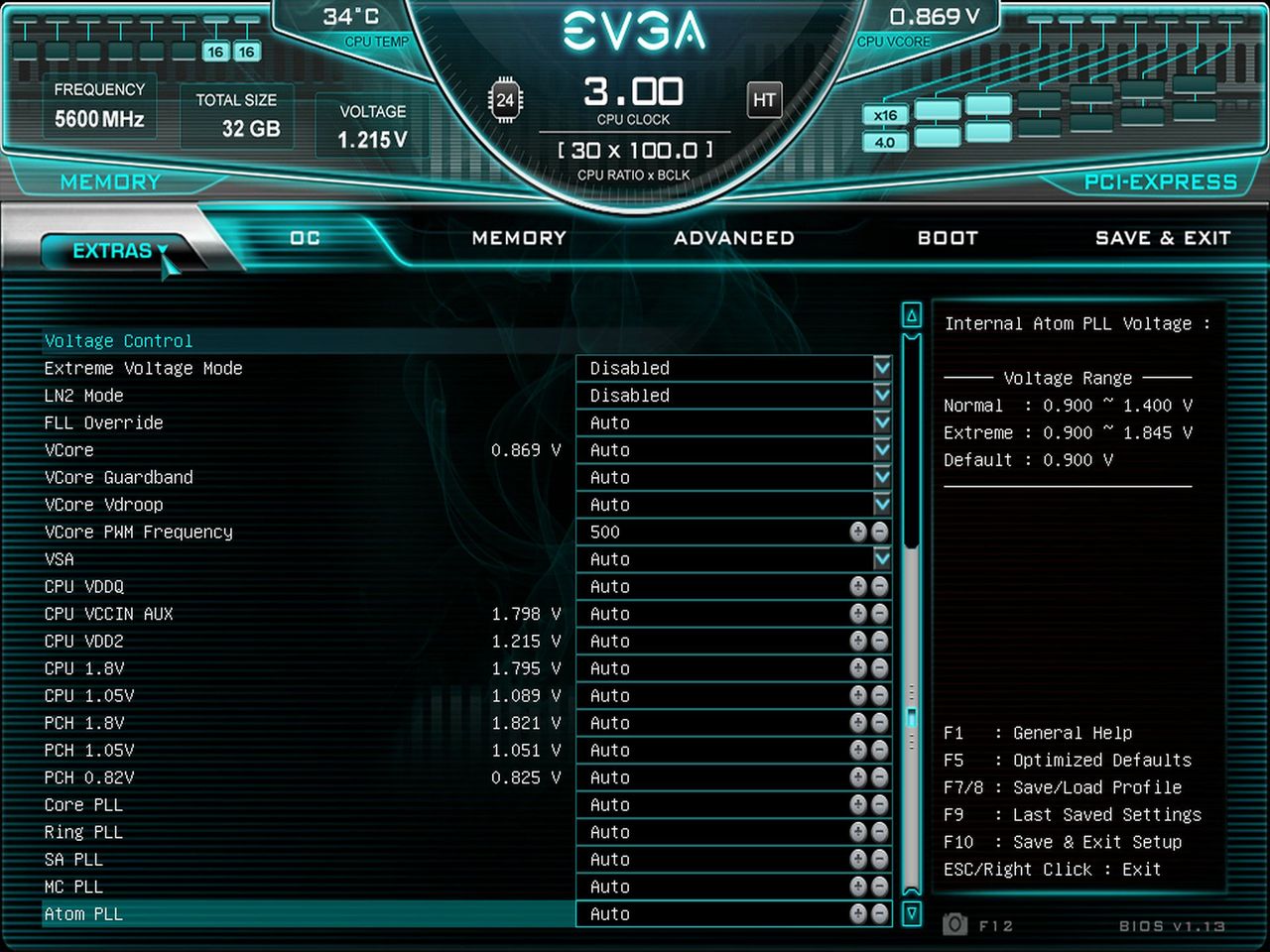
Task: Click the settings list scrollbar thumb
Action: click(912, 717)
